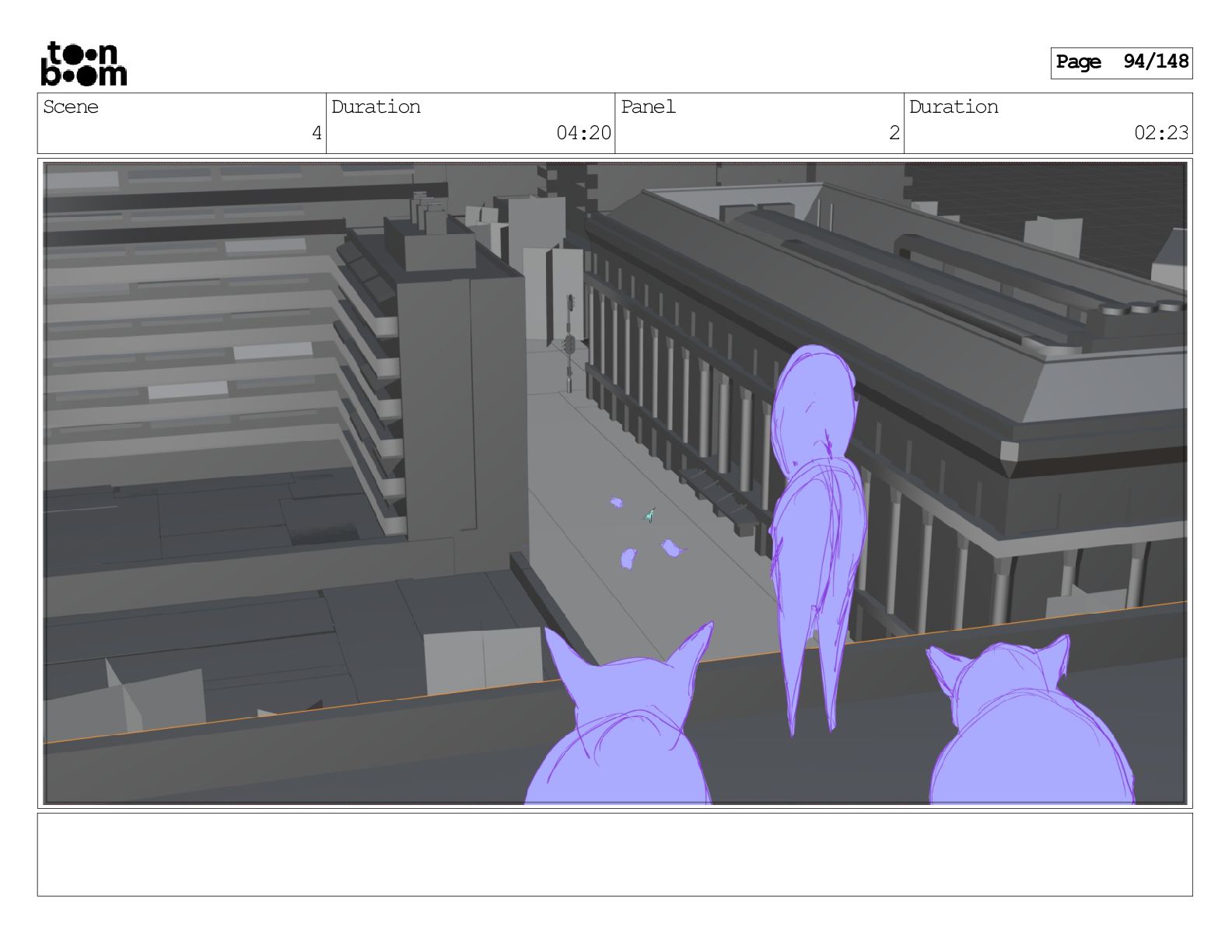The width and height of the screenshot is (1232, 952).
Task: Click the Toon Boom logo
Action: click(83, 63)
